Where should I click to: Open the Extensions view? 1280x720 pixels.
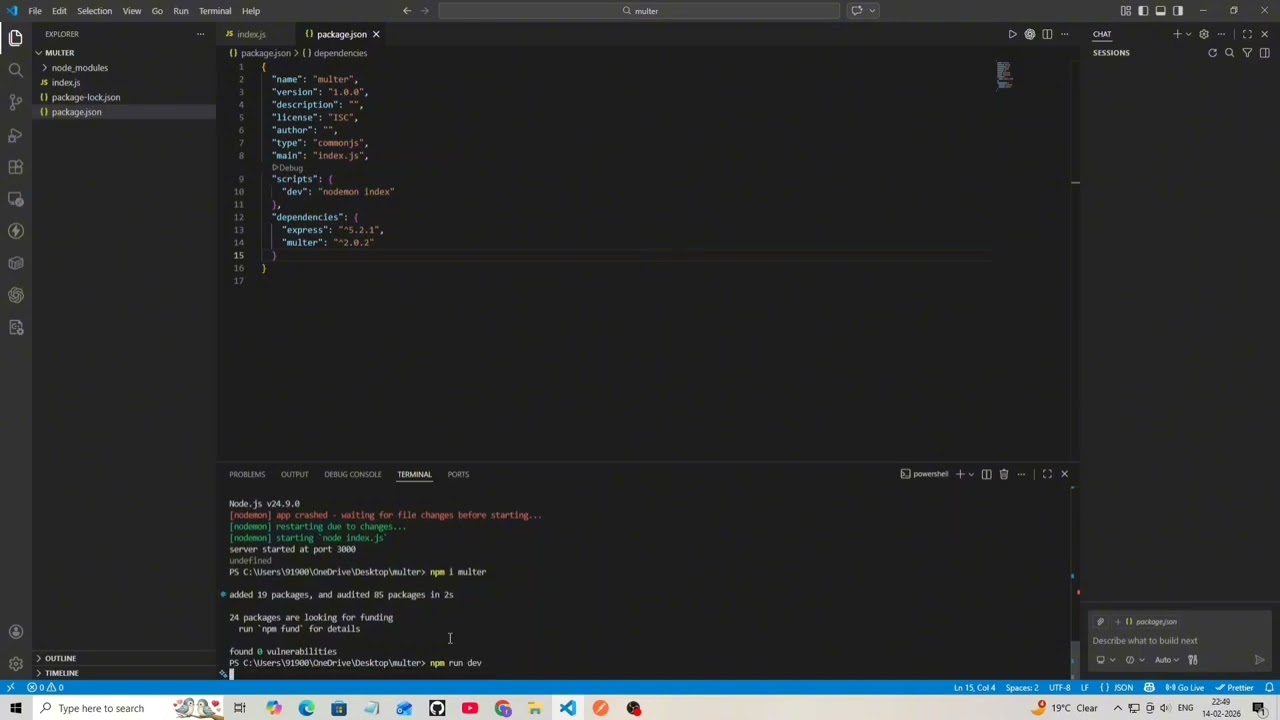(x=15, y=167)
